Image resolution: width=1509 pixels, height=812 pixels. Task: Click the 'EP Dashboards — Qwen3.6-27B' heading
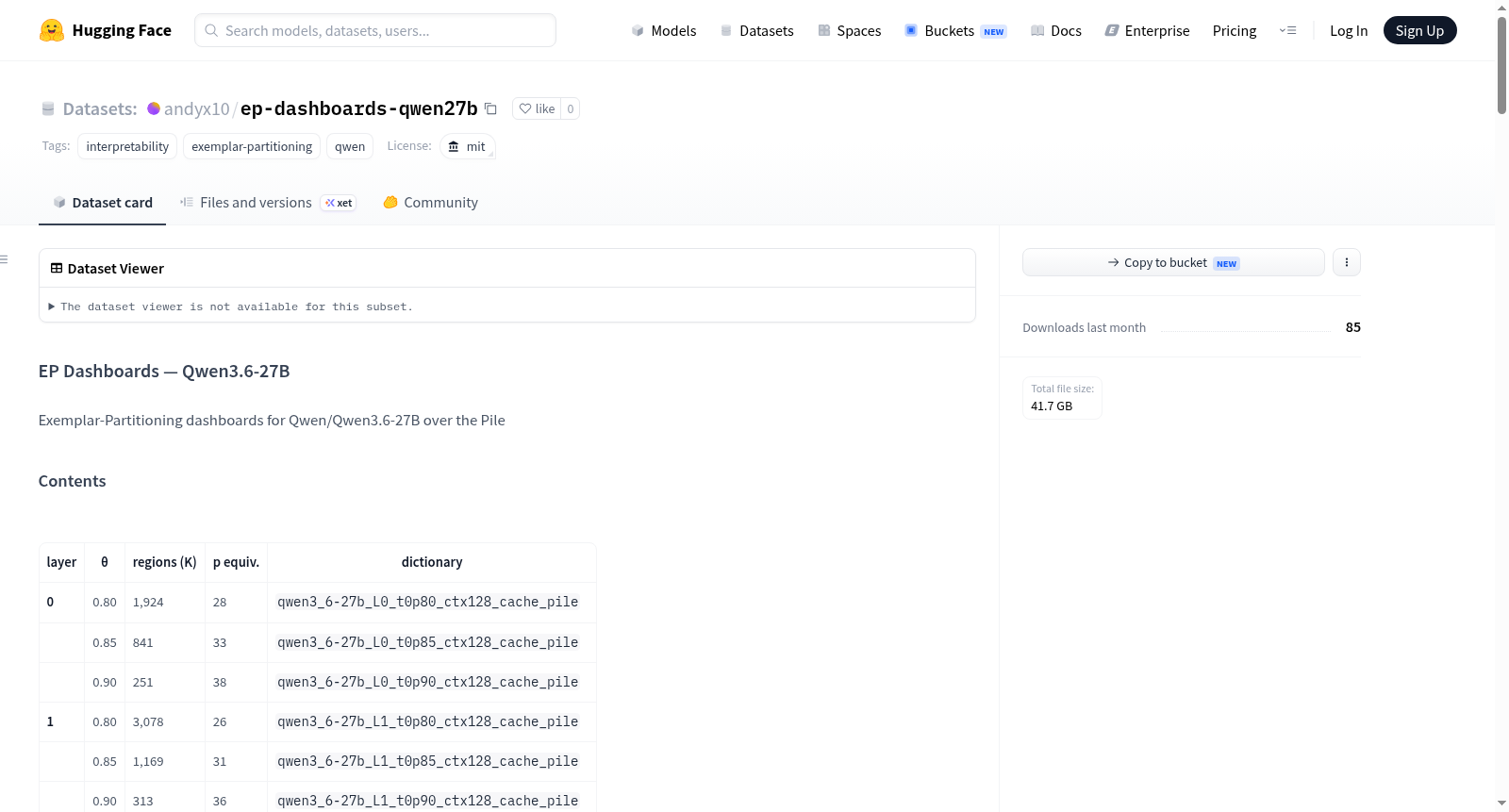point(164,371)
